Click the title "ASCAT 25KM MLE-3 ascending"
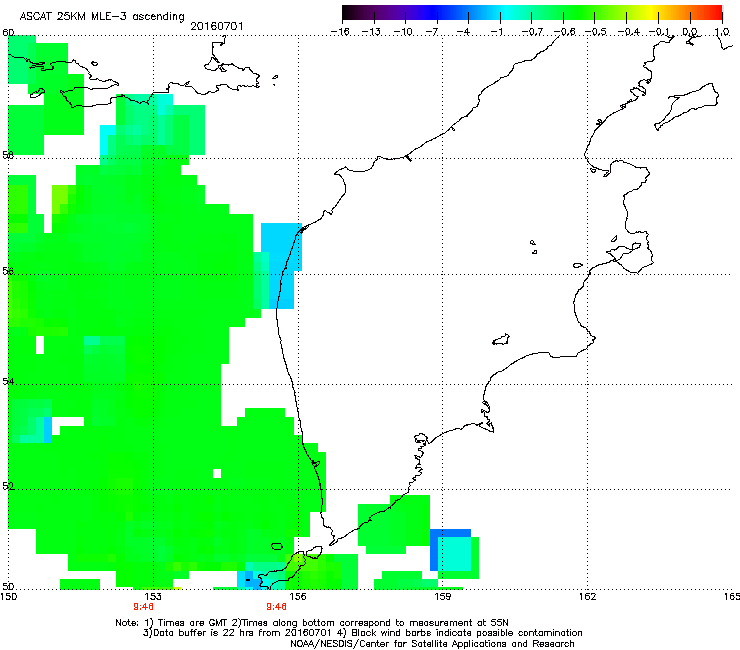 coord(102,16)
